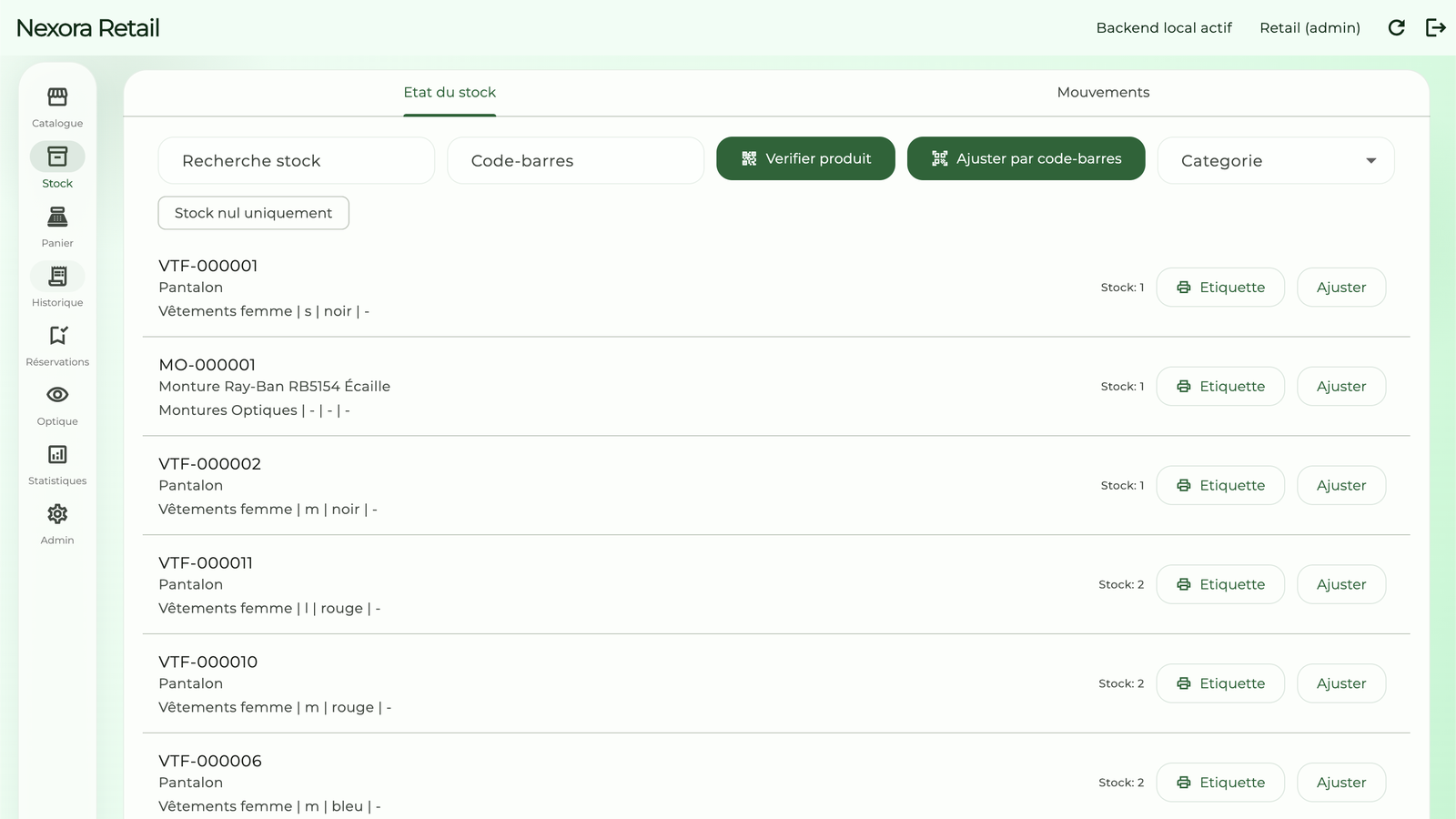
Task: Click Vêtements femme | m | bleu line
Action: [269, 806]
